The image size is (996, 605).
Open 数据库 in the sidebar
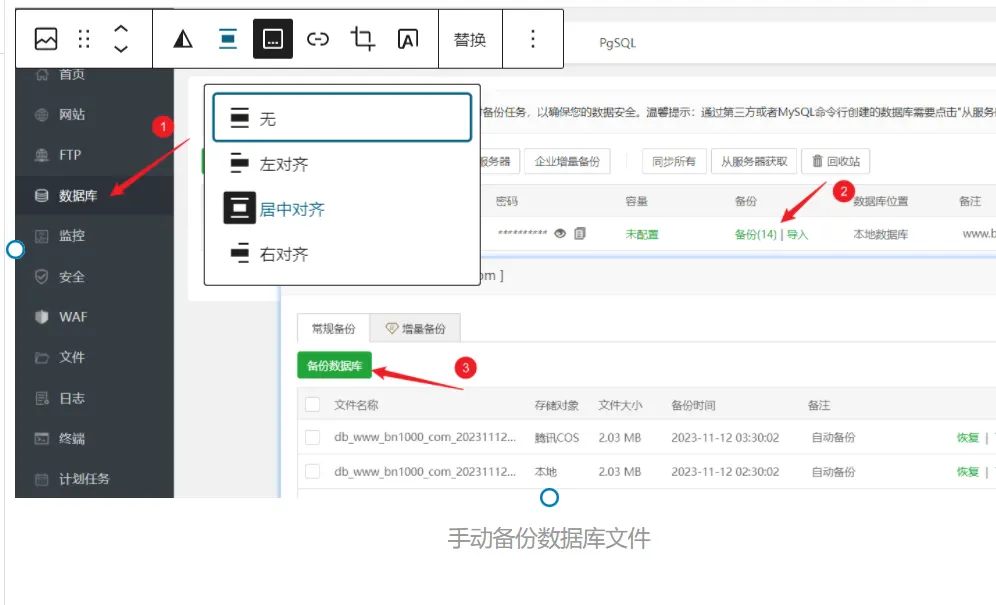[77, 195]
